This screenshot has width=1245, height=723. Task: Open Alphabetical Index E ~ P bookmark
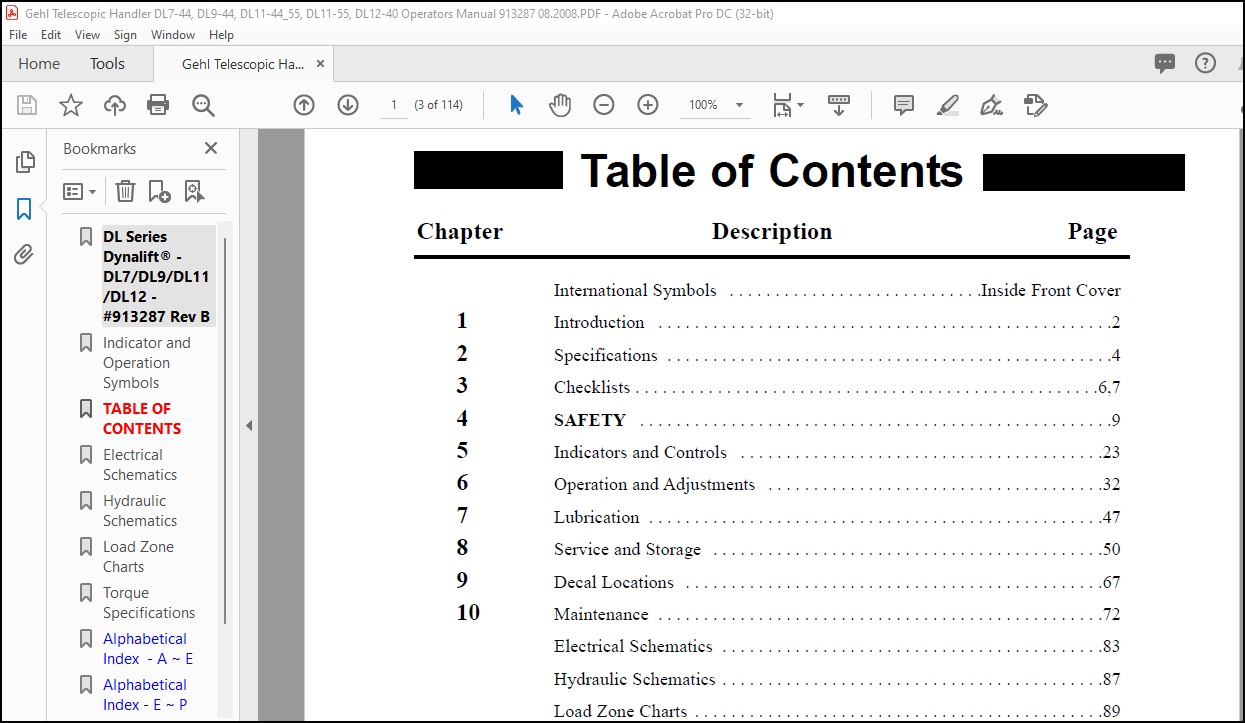(147, 695)
